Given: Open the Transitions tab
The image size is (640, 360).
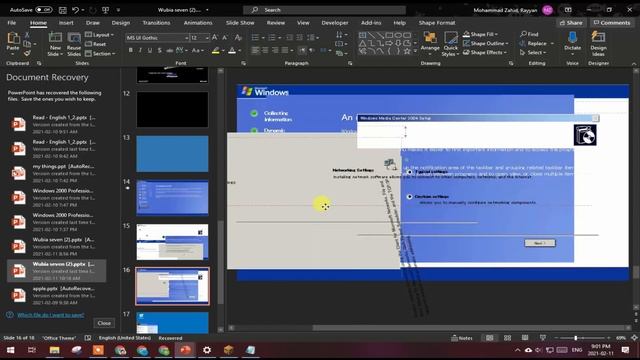Looking at the screenshot, I should click(156, 22).
